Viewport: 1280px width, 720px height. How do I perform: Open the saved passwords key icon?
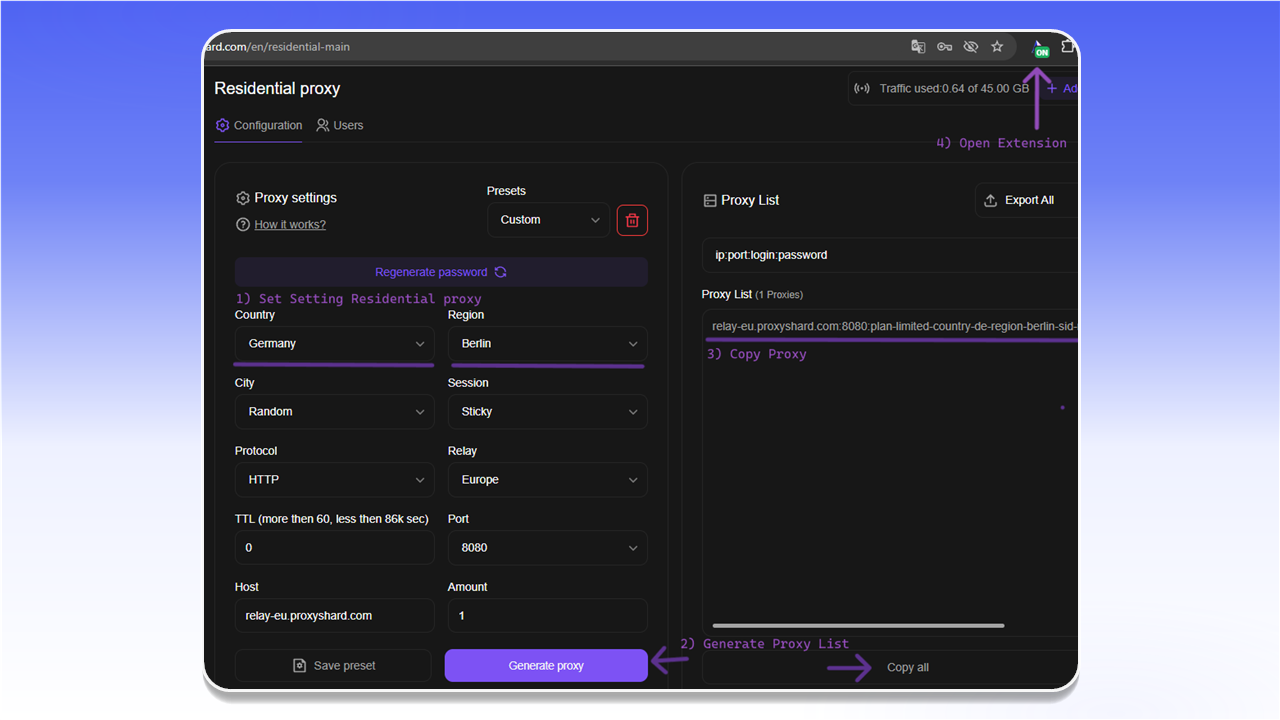pyautogui.click(x=944, y=47)
